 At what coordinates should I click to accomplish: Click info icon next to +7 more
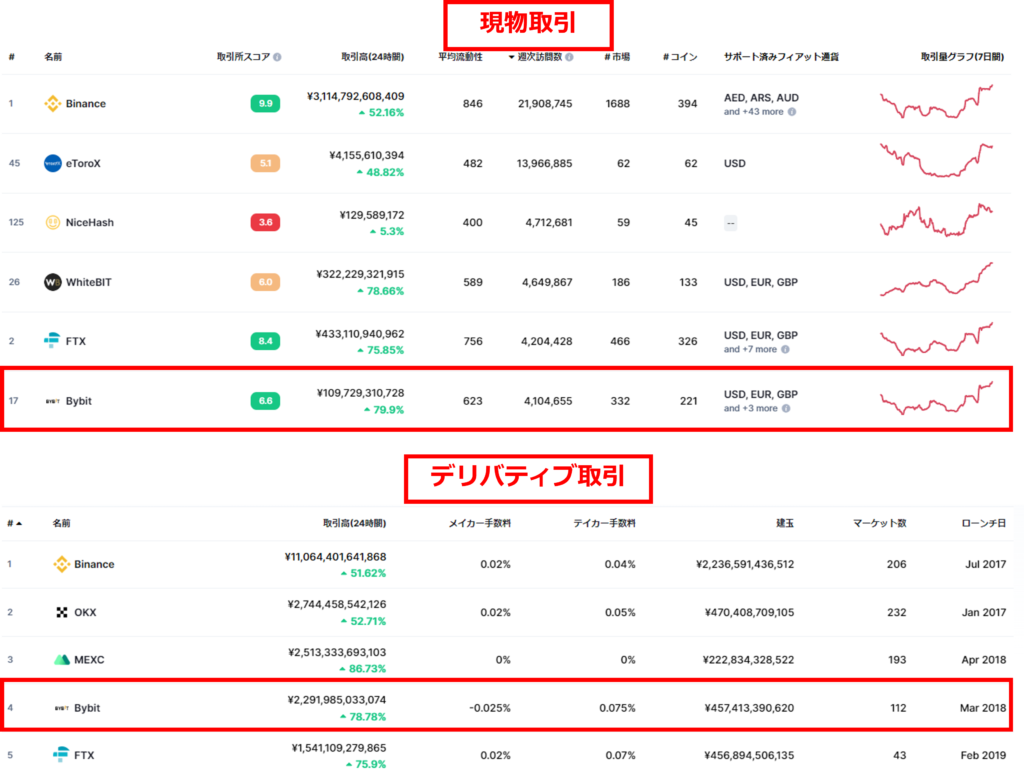click(x=785, y=349)
